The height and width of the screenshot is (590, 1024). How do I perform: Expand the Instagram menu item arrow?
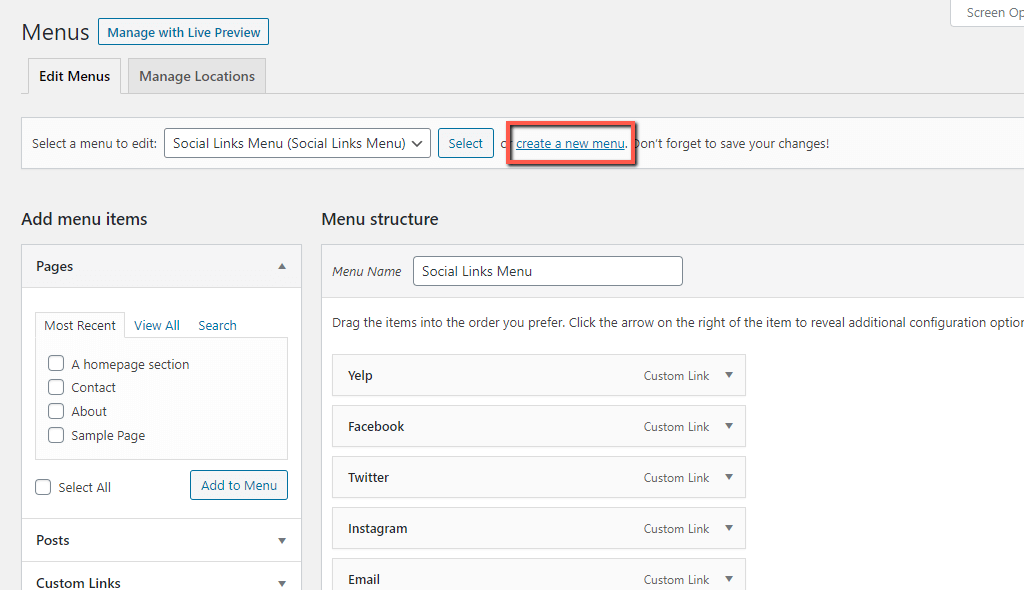click(729, 528)
